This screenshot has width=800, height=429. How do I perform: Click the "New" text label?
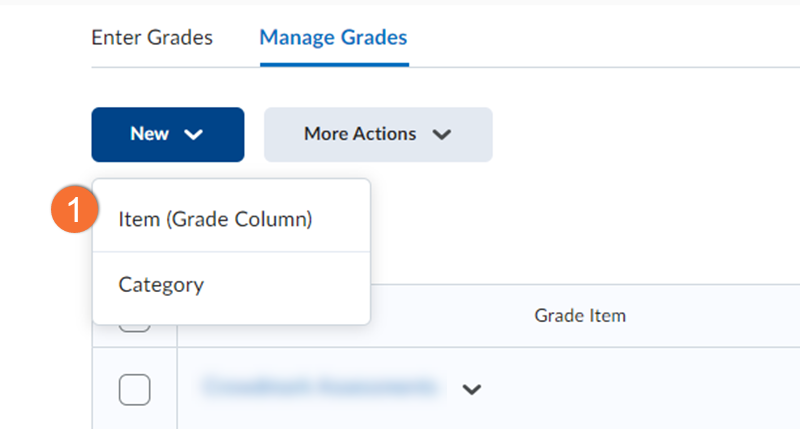(x=149, y=134)
